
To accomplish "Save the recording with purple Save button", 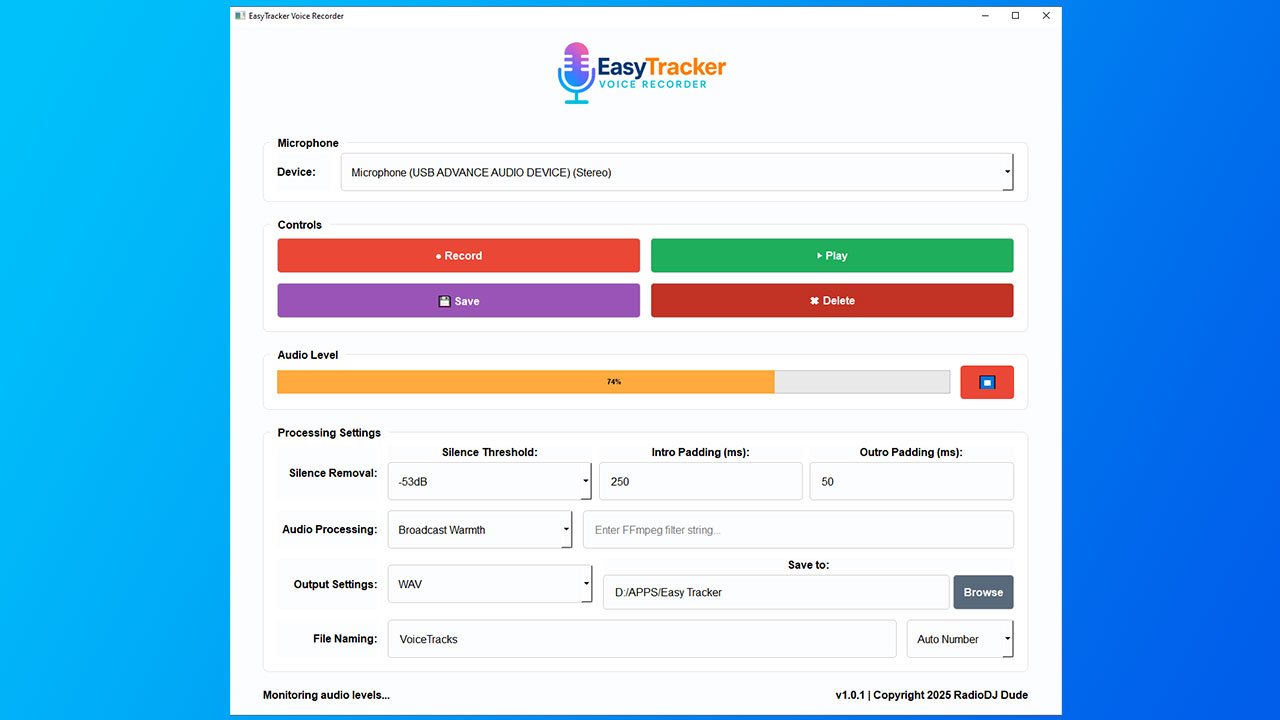I will tap(458, 301).
